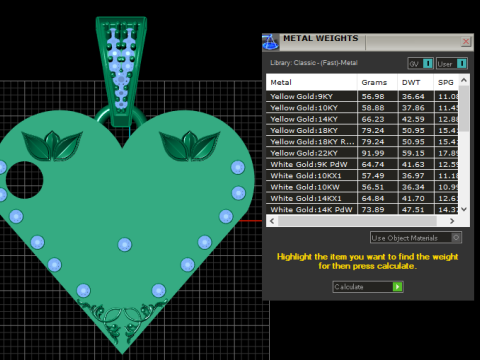Click the 36.64 DWT value
480x360 pixels.
click(x=413, y=96)
